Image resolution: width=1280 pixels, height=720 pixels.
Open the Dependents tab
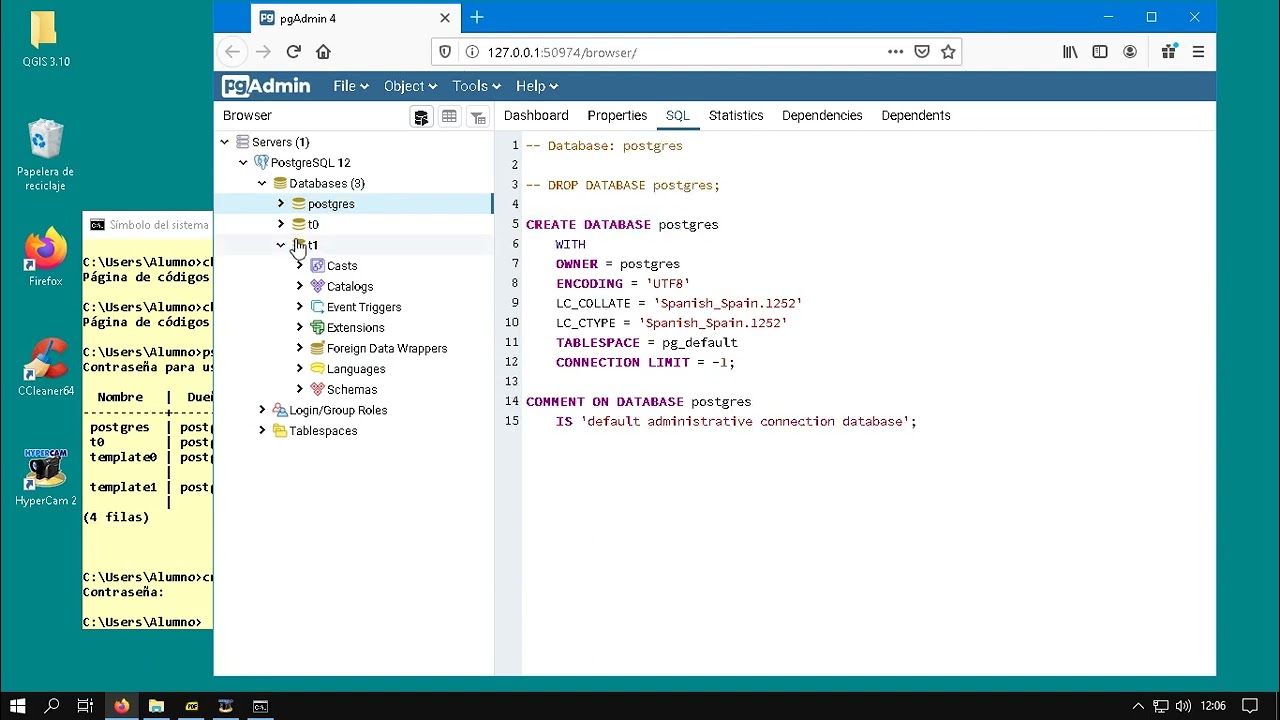coord(916,116)
